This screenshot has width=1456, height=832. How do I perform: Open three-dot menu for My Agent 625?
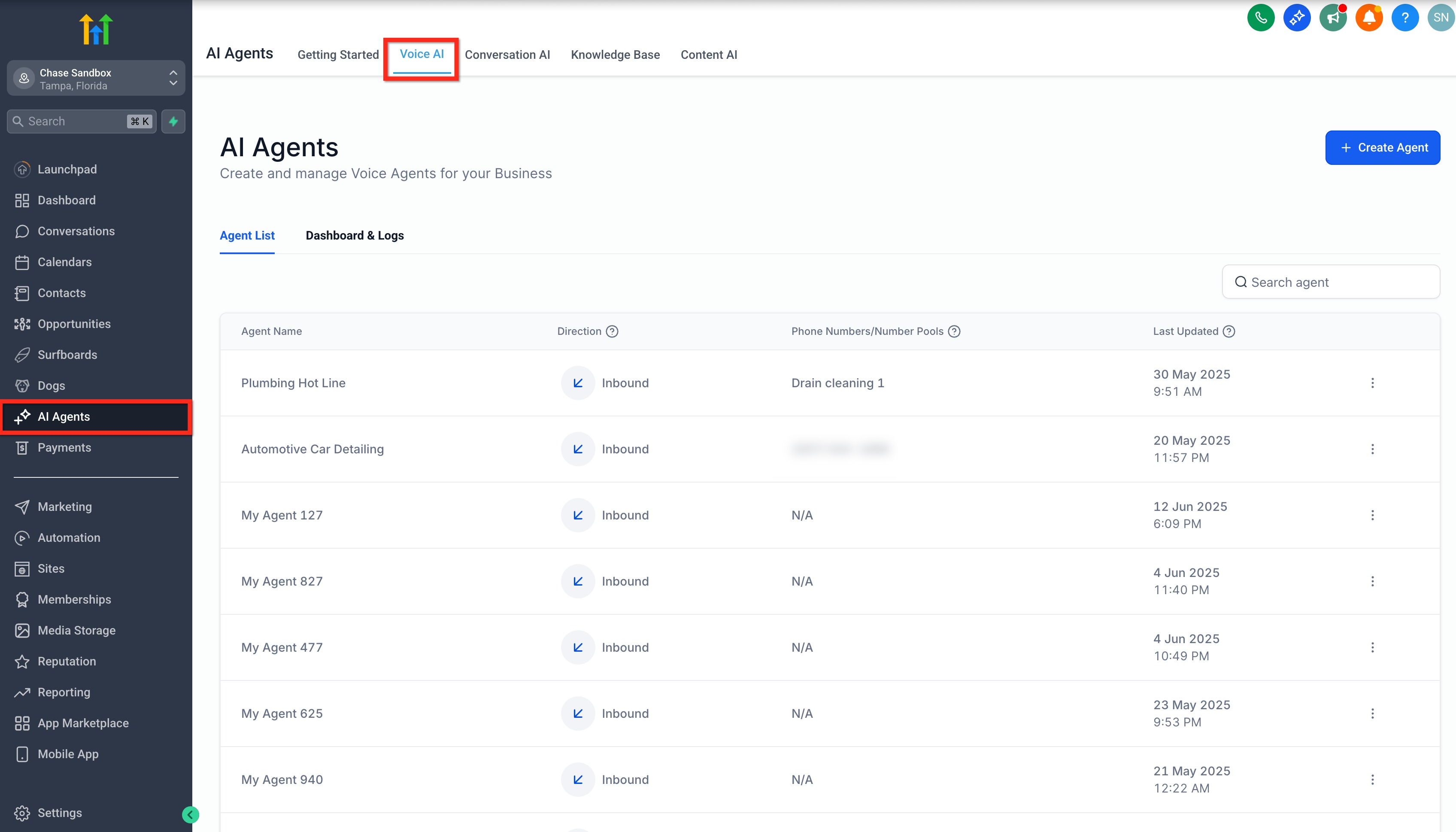[x=1372, y=713]
